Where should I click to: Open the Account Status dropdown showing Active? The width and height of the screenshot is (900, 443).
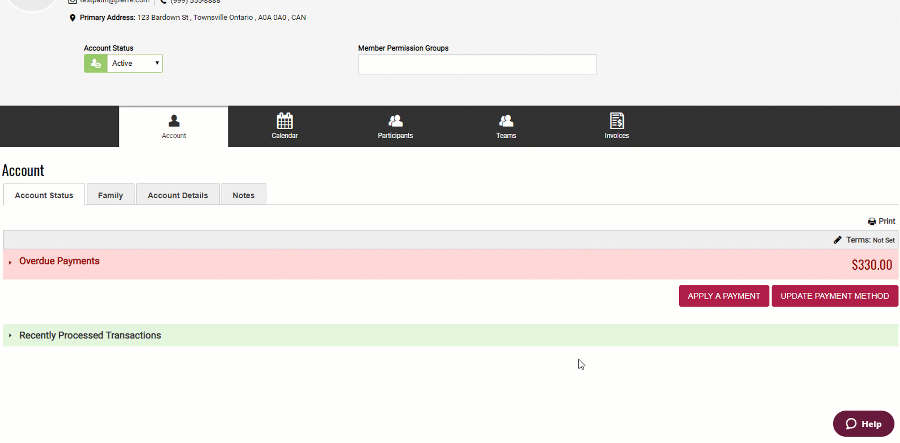tap(134, 63)
